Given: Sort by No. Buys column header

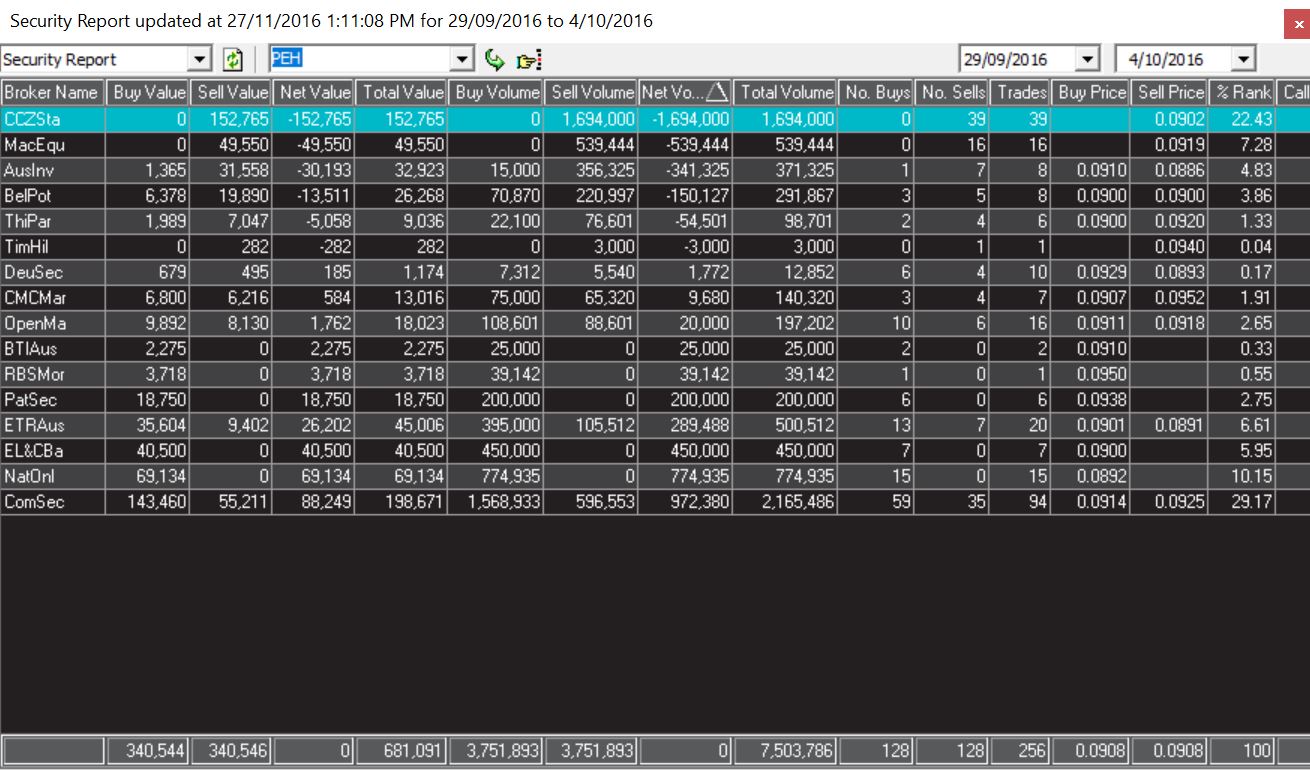Looking at the screenshot, I should pos(877,92).
